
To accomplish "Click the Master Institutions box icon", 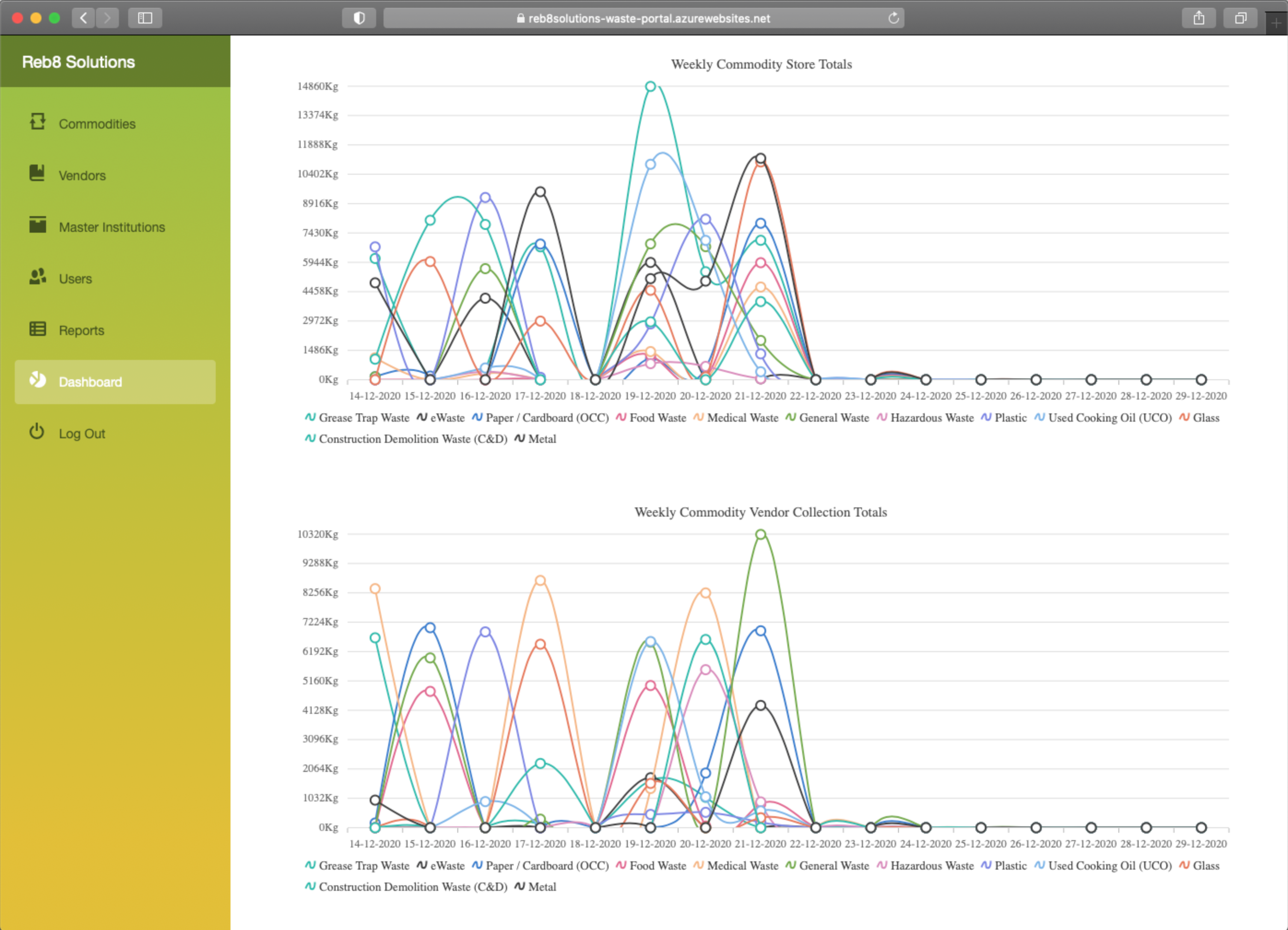I will tap(37, 225).
